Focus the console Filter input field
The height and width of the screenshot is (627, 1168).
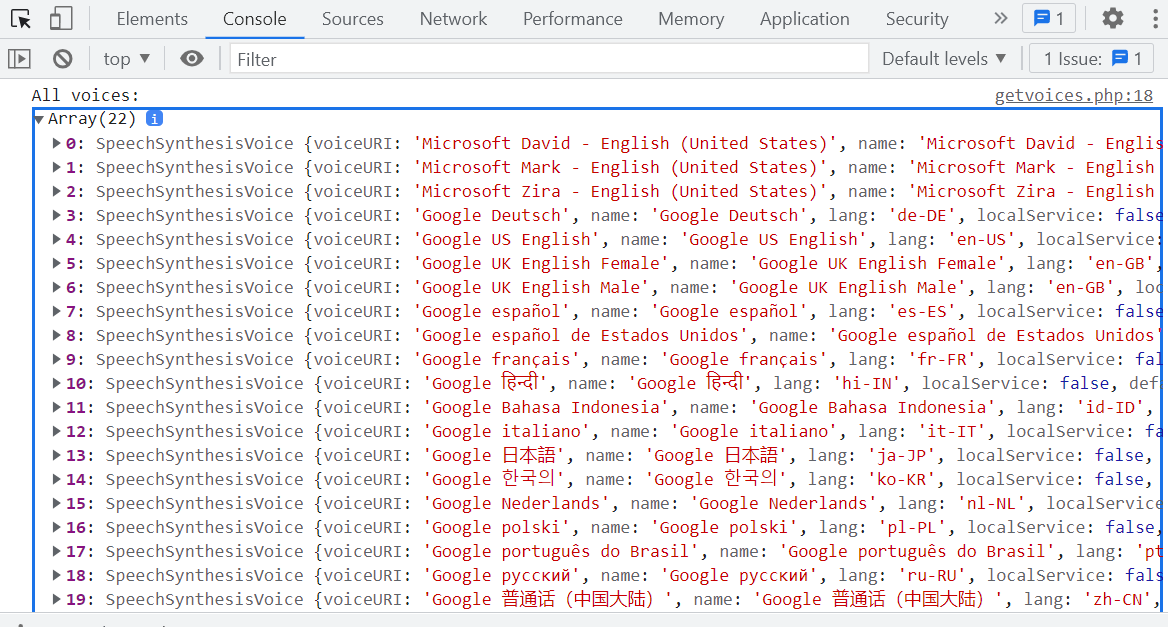click(548, 59)
